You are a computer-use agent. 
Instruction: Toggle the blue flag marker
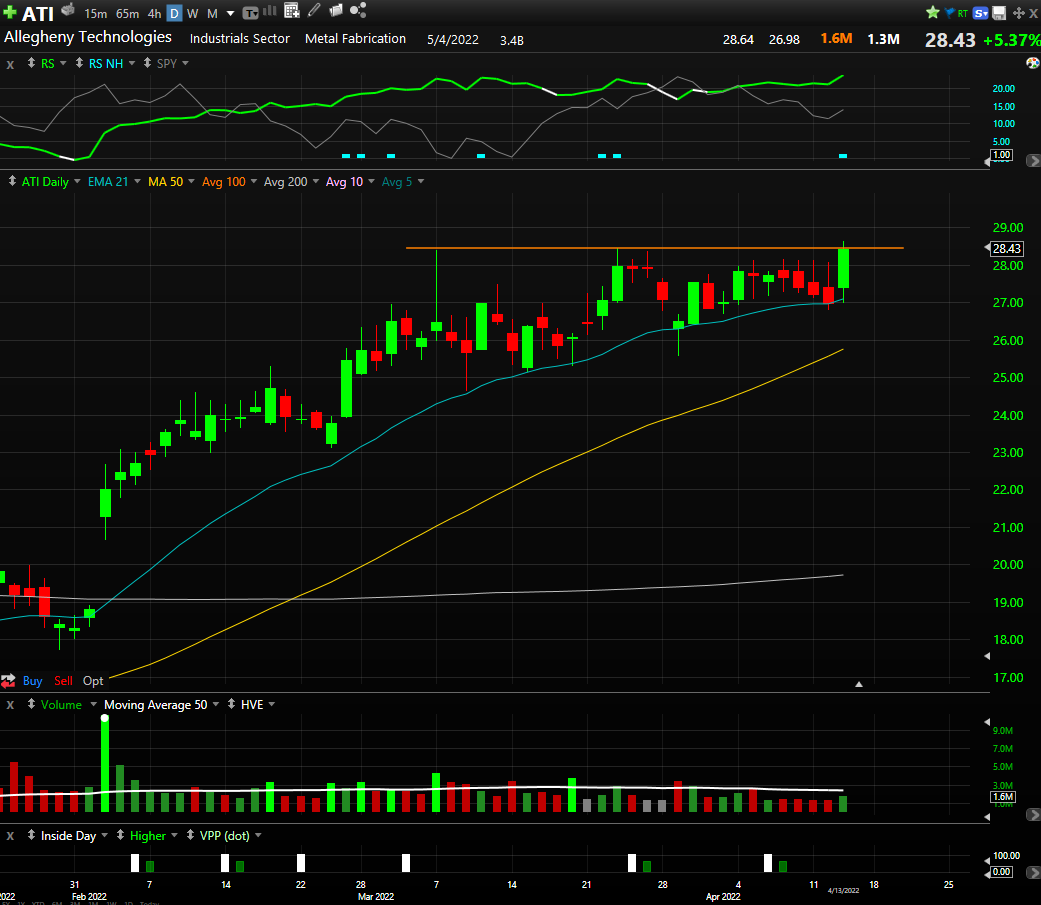pyautogui.click(x=949, y=13)
